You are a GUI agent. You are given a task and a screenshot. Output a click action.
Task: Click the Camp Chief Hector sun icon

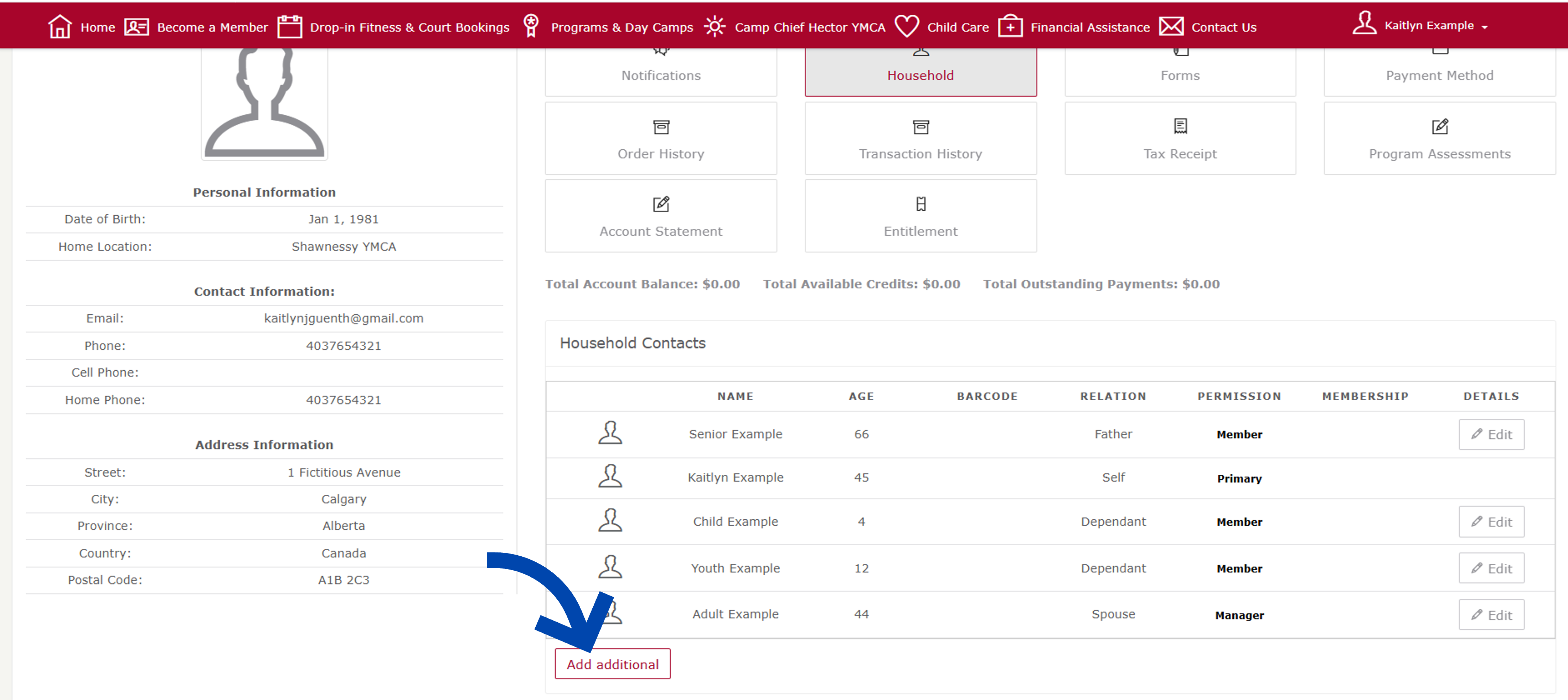tap(715, 27)
